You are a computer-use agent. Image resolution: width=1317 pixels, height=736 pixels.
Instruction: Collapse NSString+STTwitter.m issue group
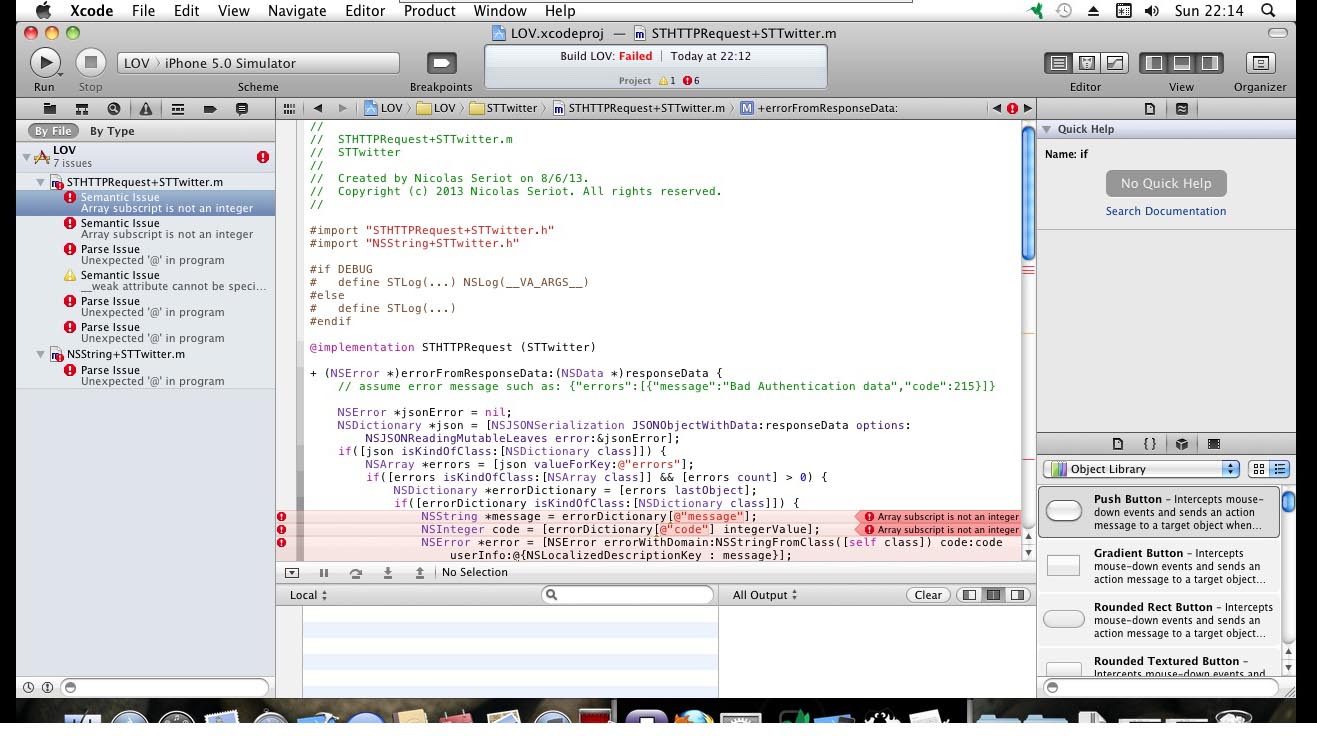pos(42,354)
